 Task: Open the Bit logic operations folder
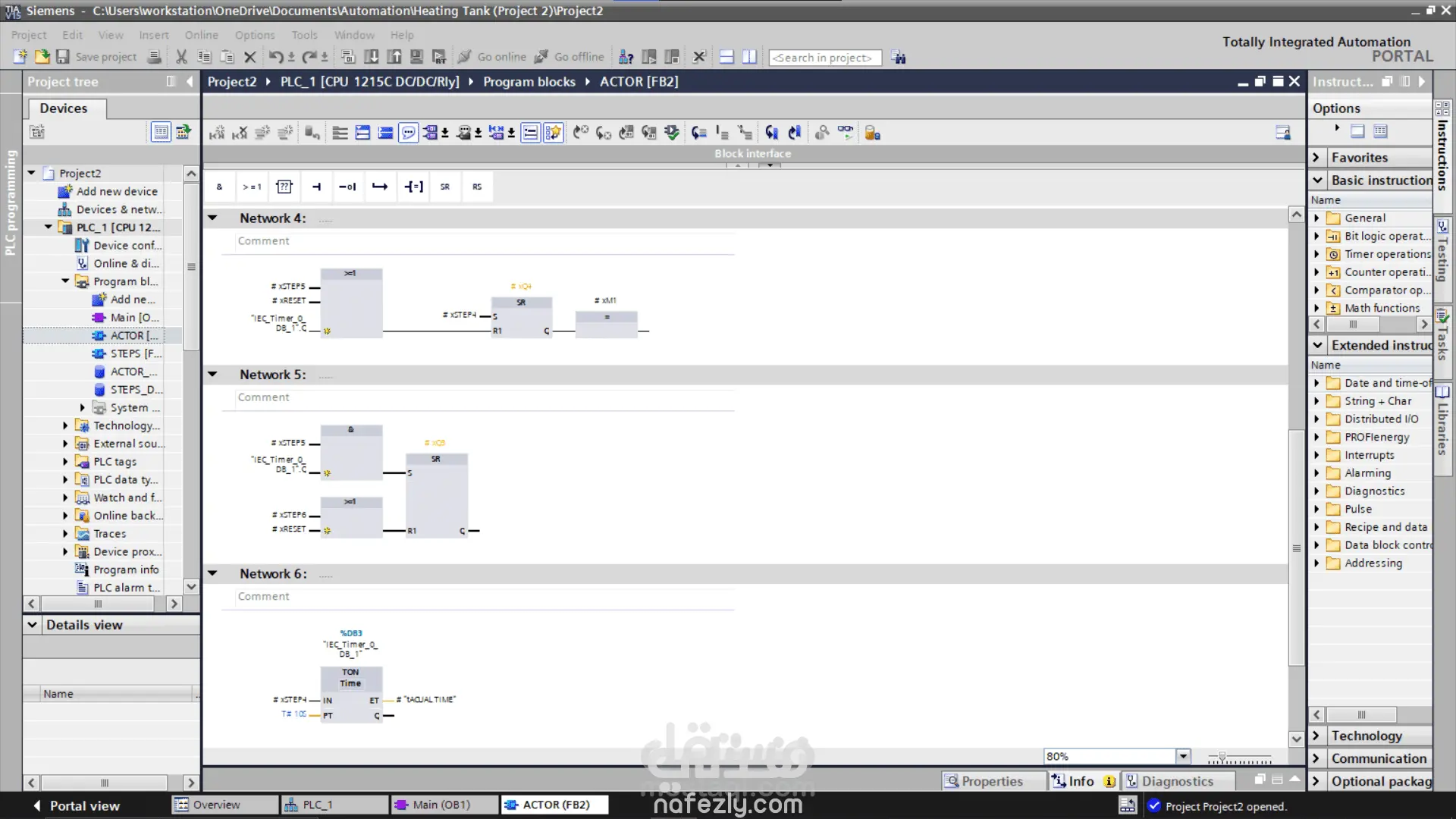[1379, 236]
